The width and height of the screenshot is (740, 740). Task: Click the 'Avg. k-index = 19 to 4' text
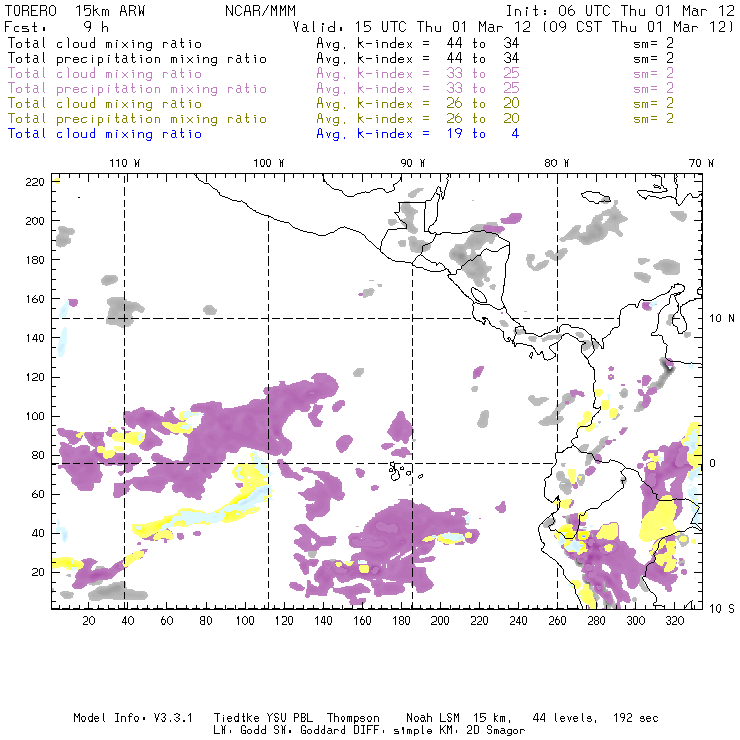pyautogui.click(x=417, y=134)
